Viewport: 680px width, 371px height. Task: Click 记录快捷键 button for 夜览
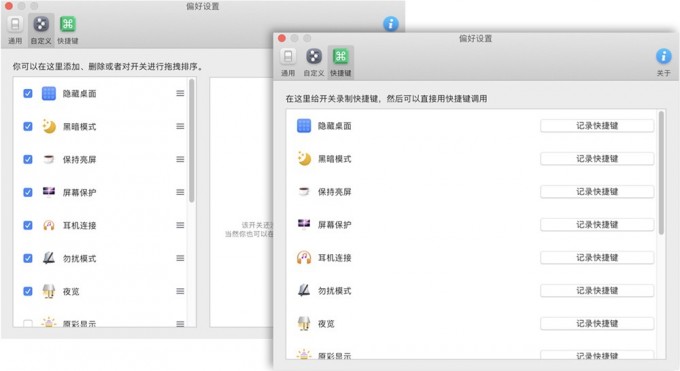tap(597, 324)
